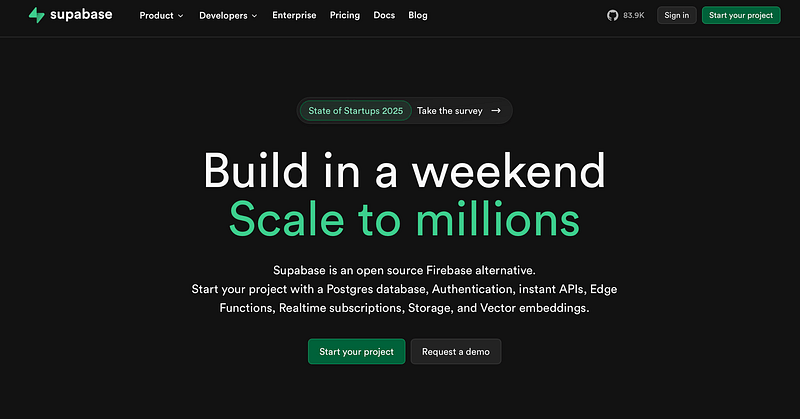This screenshot has width=800, height=419.
Task: Go to the Enterprise page
Action: coord(294,15)
